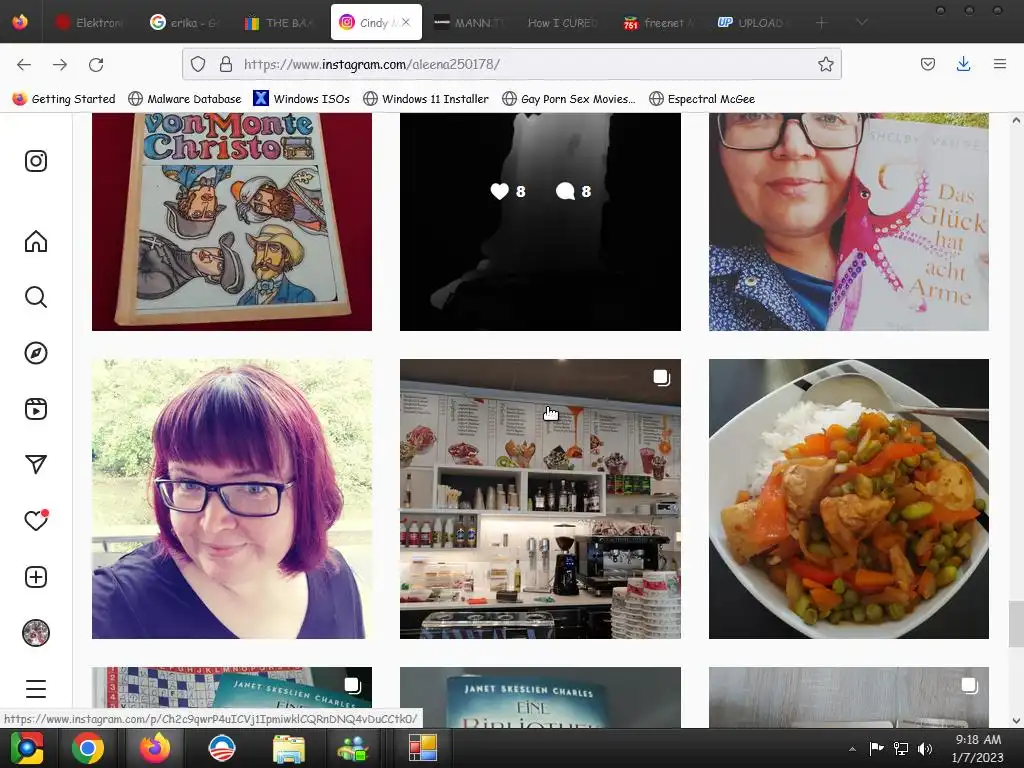Close the Cindy Instagram tab
The image size is (1024, 768).
point(406,22)
